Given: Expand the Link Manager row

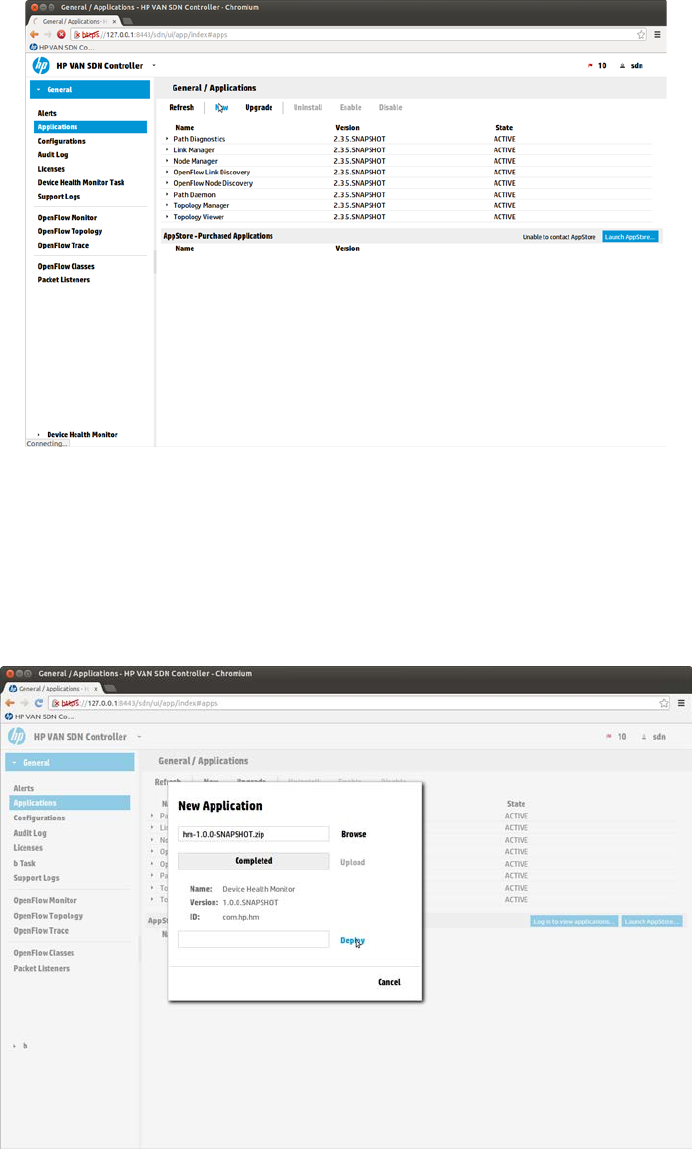Looking at the screenshot, I should coord(167,149).
